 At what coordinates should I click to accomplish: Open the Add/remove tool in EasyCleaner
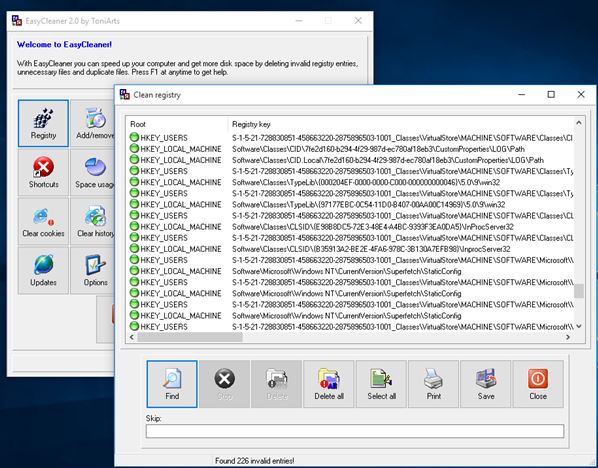coord(93,123)
